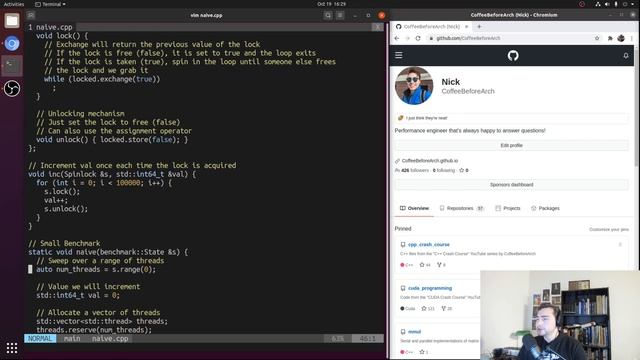
Task: Click 'while (locked.exchange(true))' line
Action: click(x=102, y=79)
